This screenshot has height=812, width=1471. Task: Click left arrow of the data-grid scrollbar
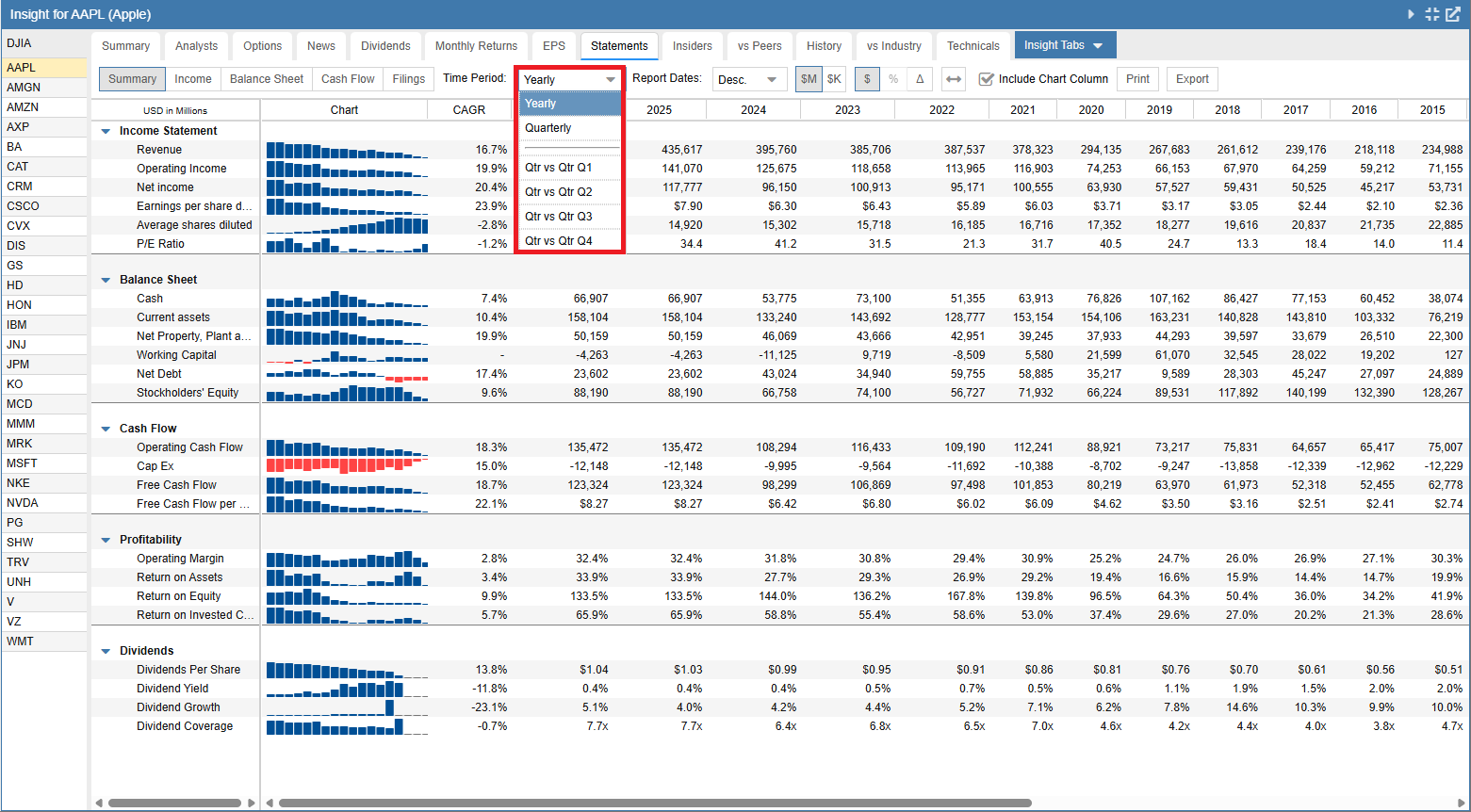click(270, 803)
